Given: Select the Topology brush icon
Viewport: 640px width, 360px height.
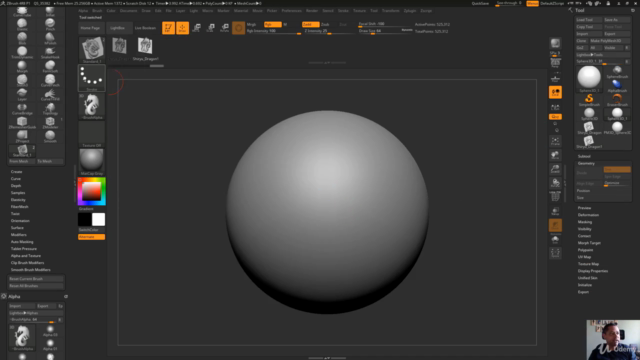Looking at the screenshot, I should [50, 109].
